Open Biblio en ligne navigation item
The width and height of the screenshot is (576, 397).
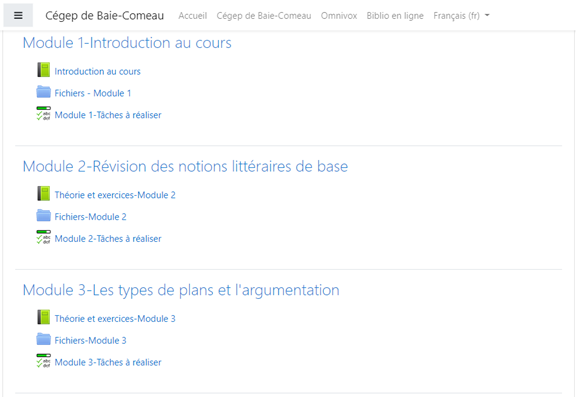coord(395,16)
